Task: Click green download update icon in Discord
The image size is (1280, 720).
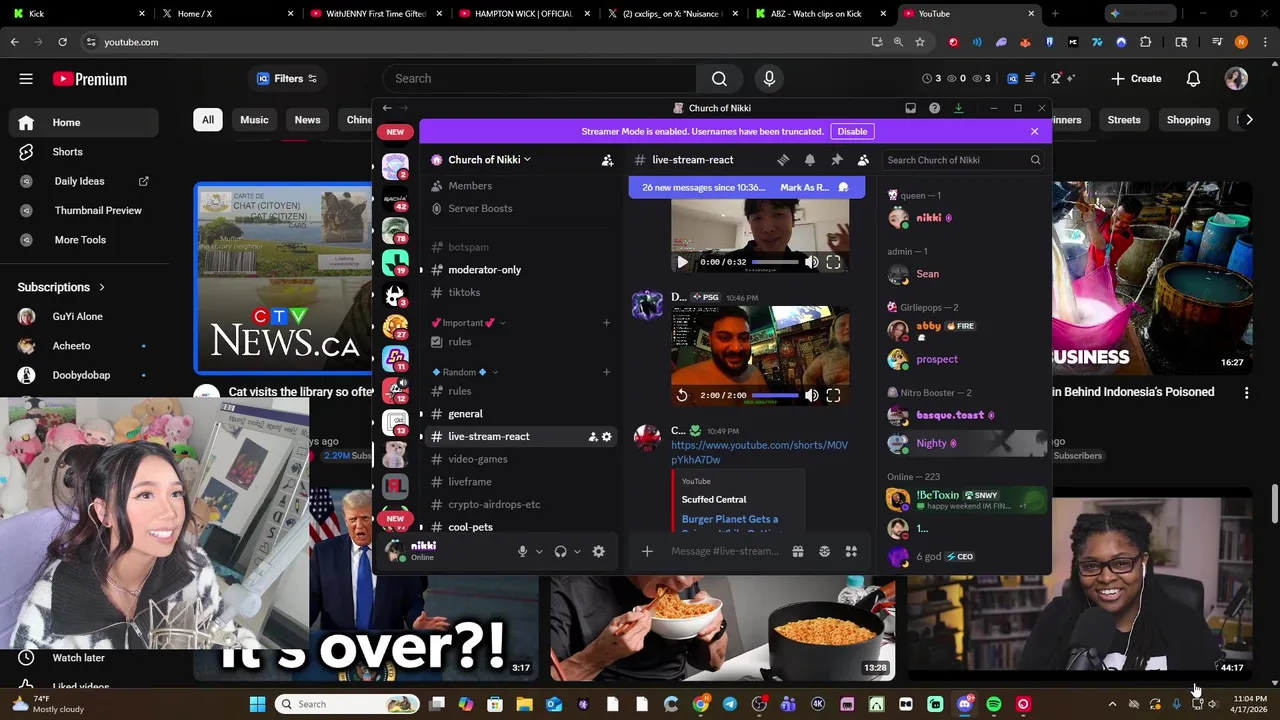Action: coord(958,108)
